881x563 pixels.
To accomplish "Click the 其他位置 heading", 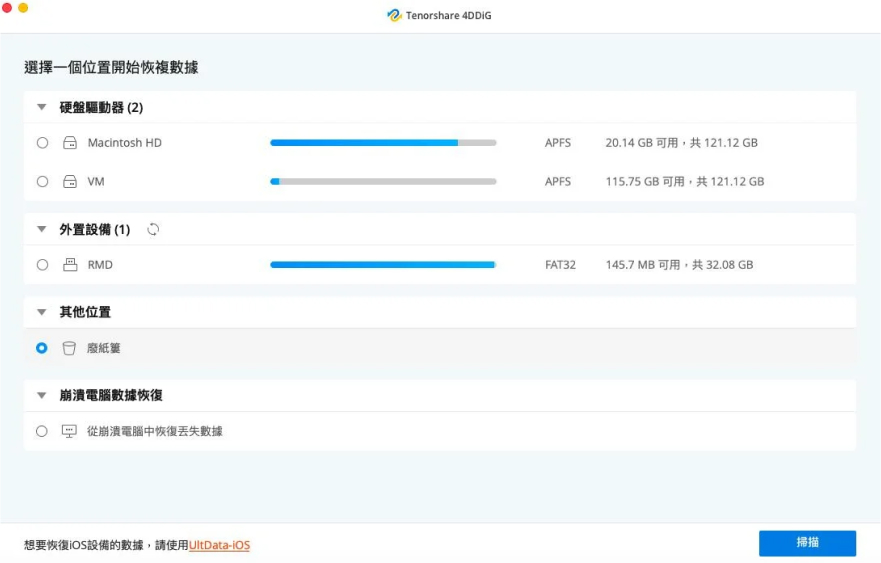I will pos(85,312).
